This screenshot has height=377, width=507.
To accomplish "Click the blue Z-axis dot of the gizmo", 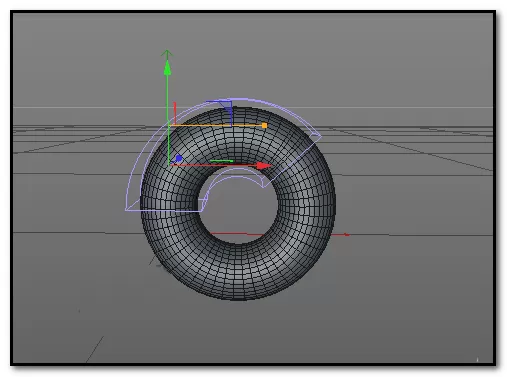I will [x=179, y=158].
